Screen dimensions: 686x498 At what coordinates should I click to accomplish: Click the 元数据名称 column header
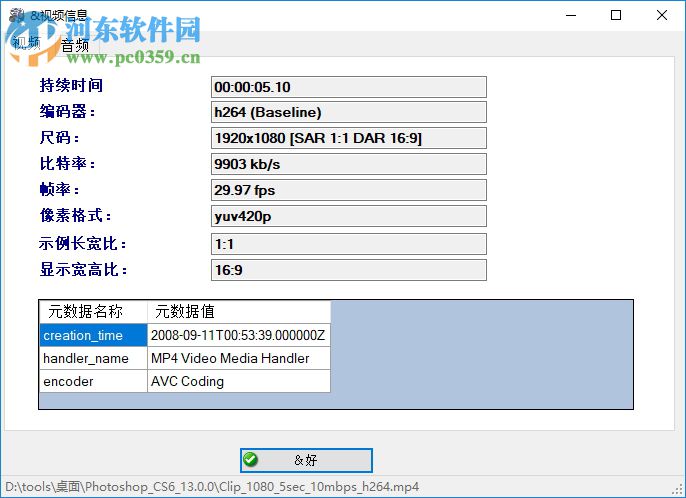[93, 312]
